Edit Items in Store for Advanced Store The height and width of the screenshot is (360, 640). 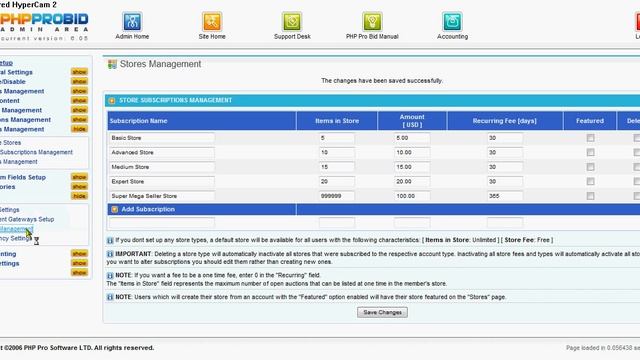click(x=337, y=152)
